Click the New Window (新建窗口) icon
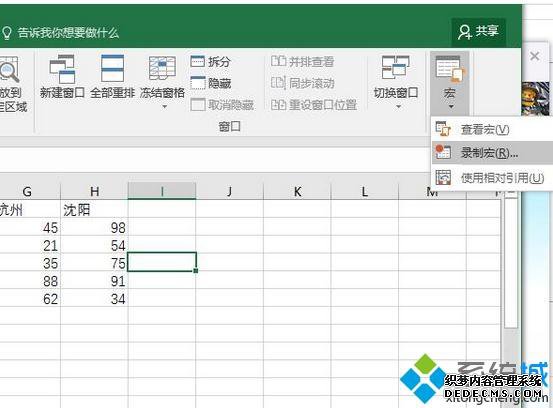Screen dimensions: 553x408 click(62, 69)
